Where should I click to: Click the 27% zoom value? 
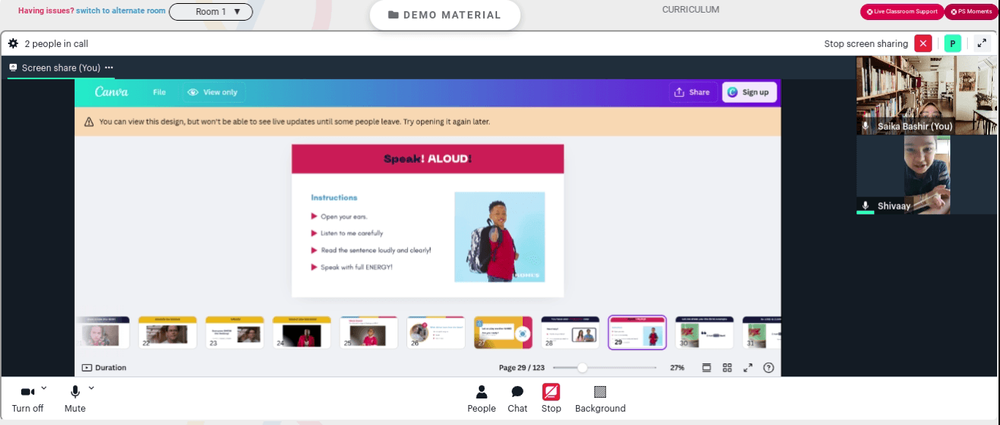(x=677, y=368)
